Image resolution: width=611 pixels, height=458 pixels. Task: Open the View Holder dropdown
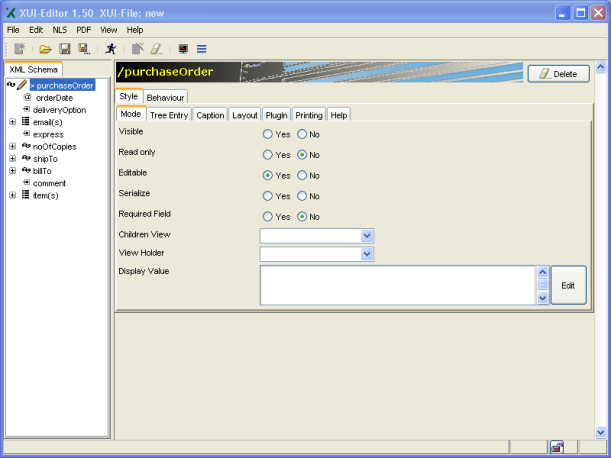coord(367,254)
